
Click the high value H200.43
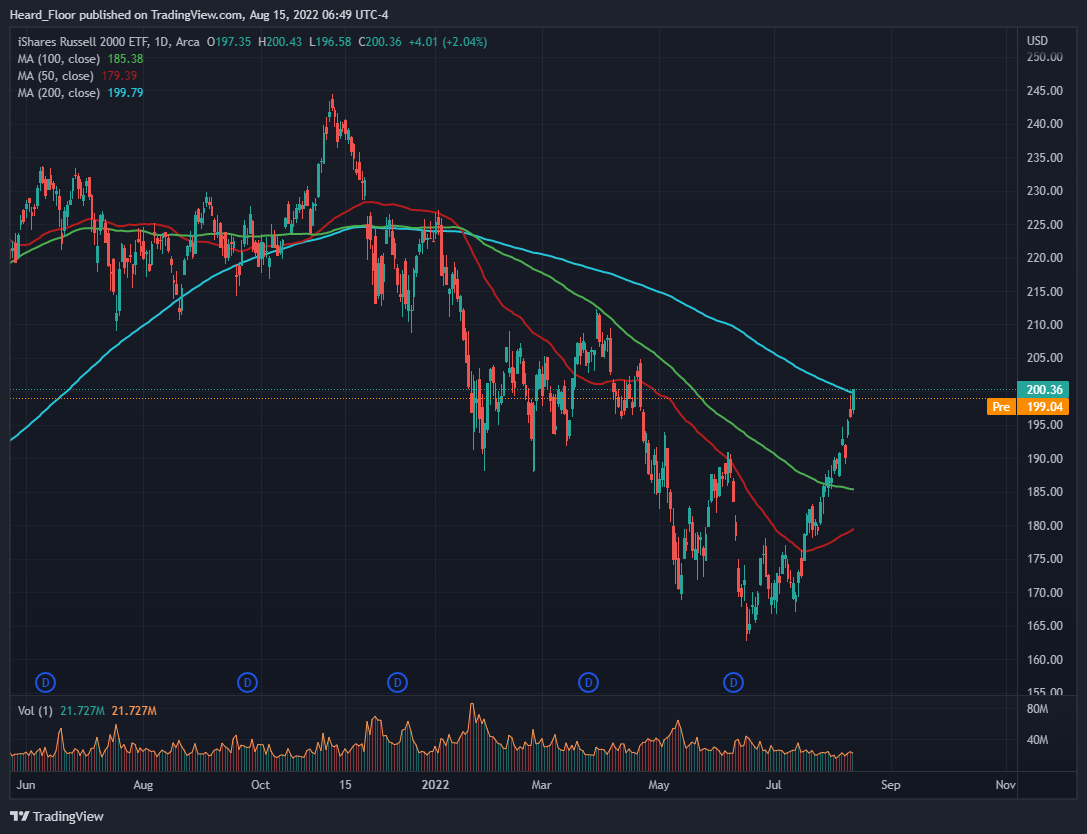click(x=280, y=42)
